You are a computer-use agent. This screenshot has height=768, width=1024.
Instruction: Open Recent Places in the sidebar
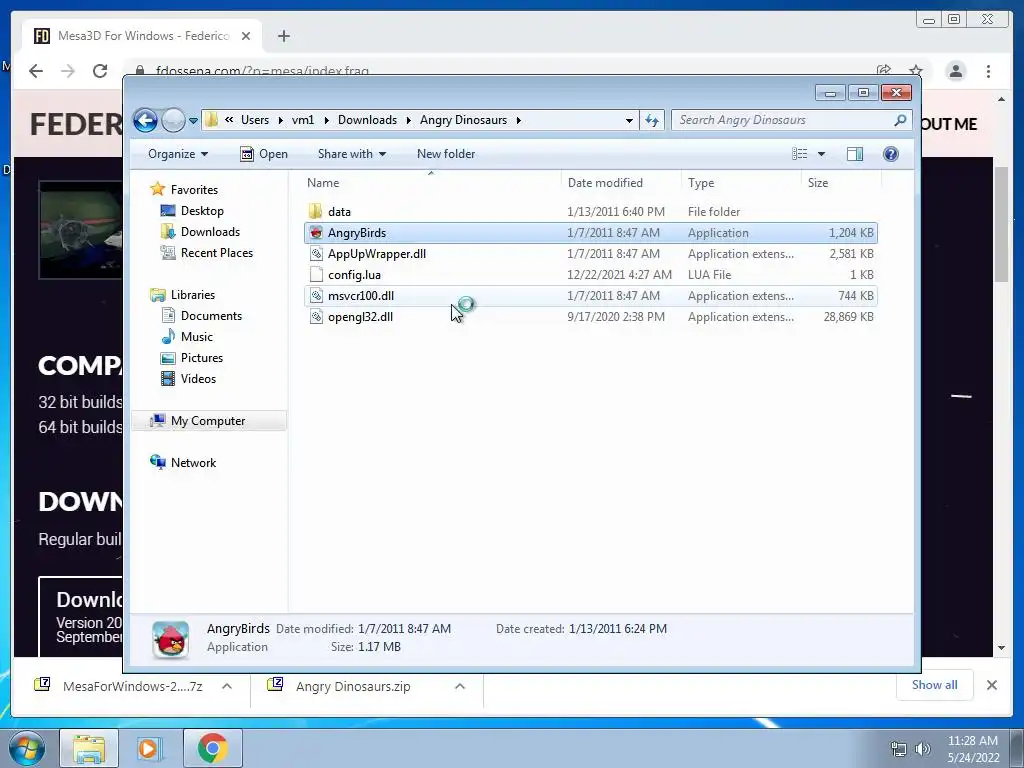216,253
